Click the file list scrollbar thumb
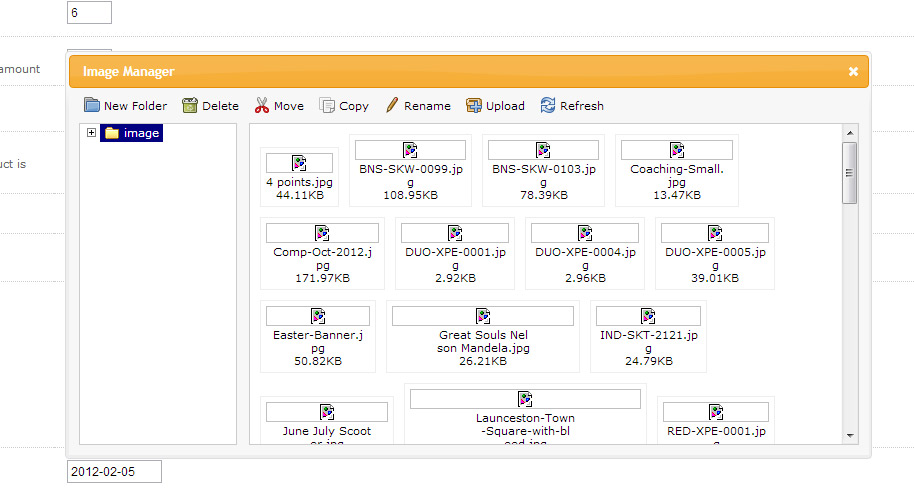This screenshot has height=492, width=914. (850, 173)
